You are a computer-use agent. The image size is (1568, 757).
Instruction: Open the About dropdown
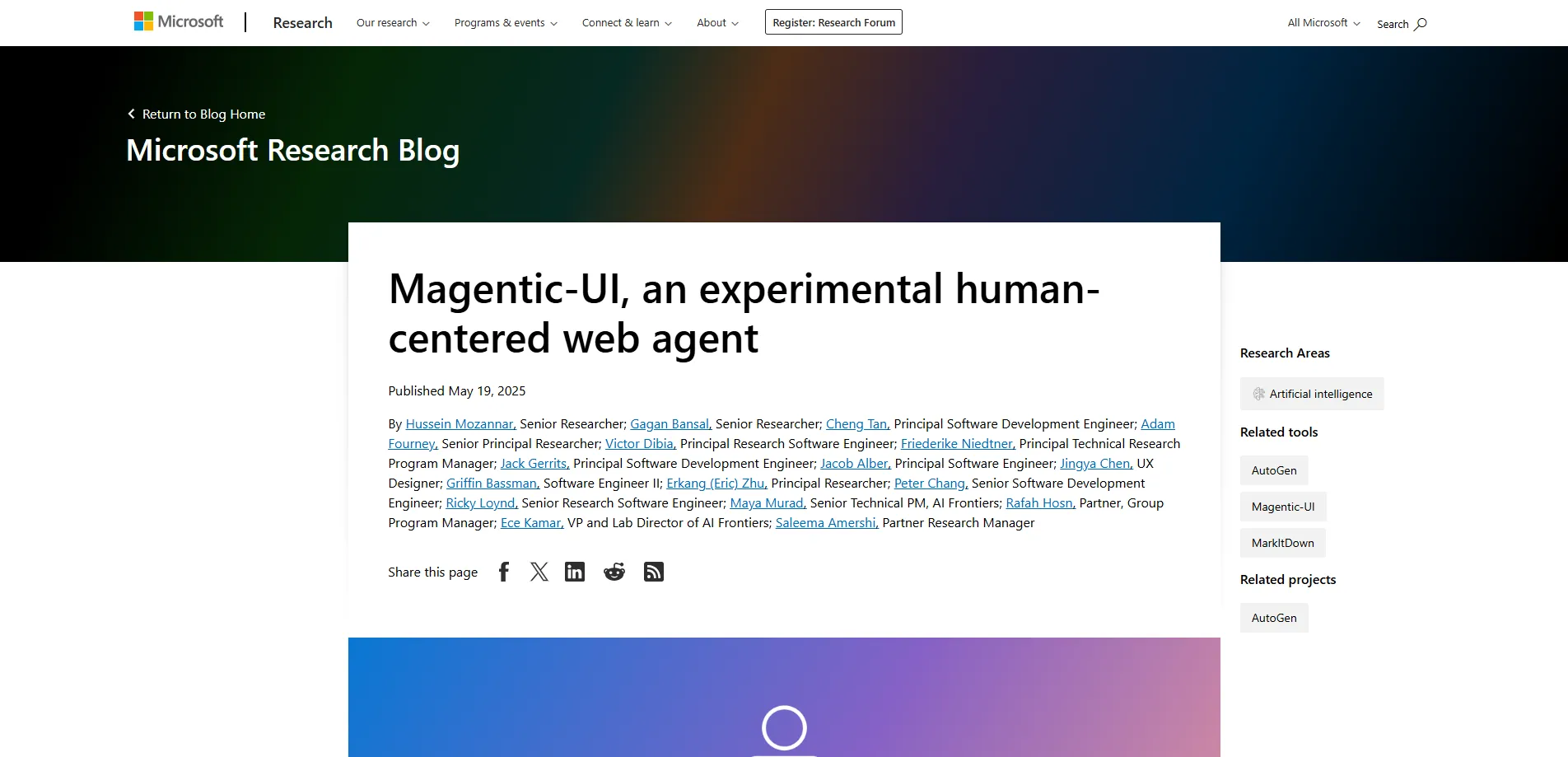(716, 22)
